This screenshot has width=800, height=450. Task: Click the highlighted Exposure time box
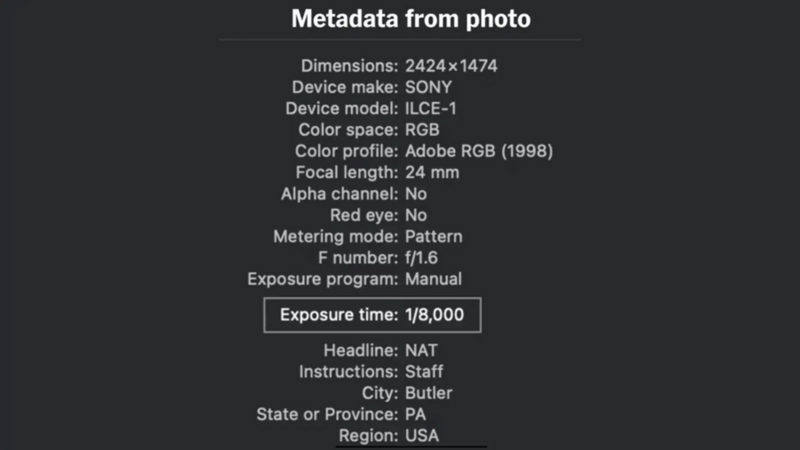pos(372,315)
